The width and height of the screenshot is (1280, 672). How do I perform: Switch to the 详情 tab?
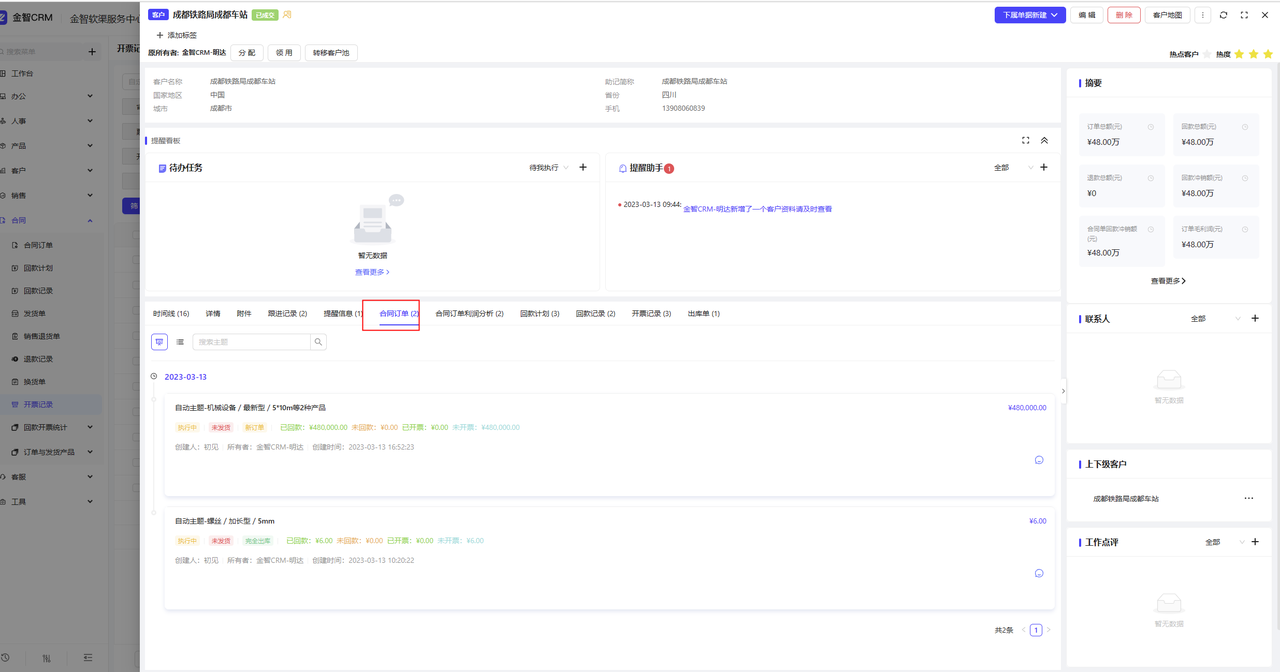213,314
